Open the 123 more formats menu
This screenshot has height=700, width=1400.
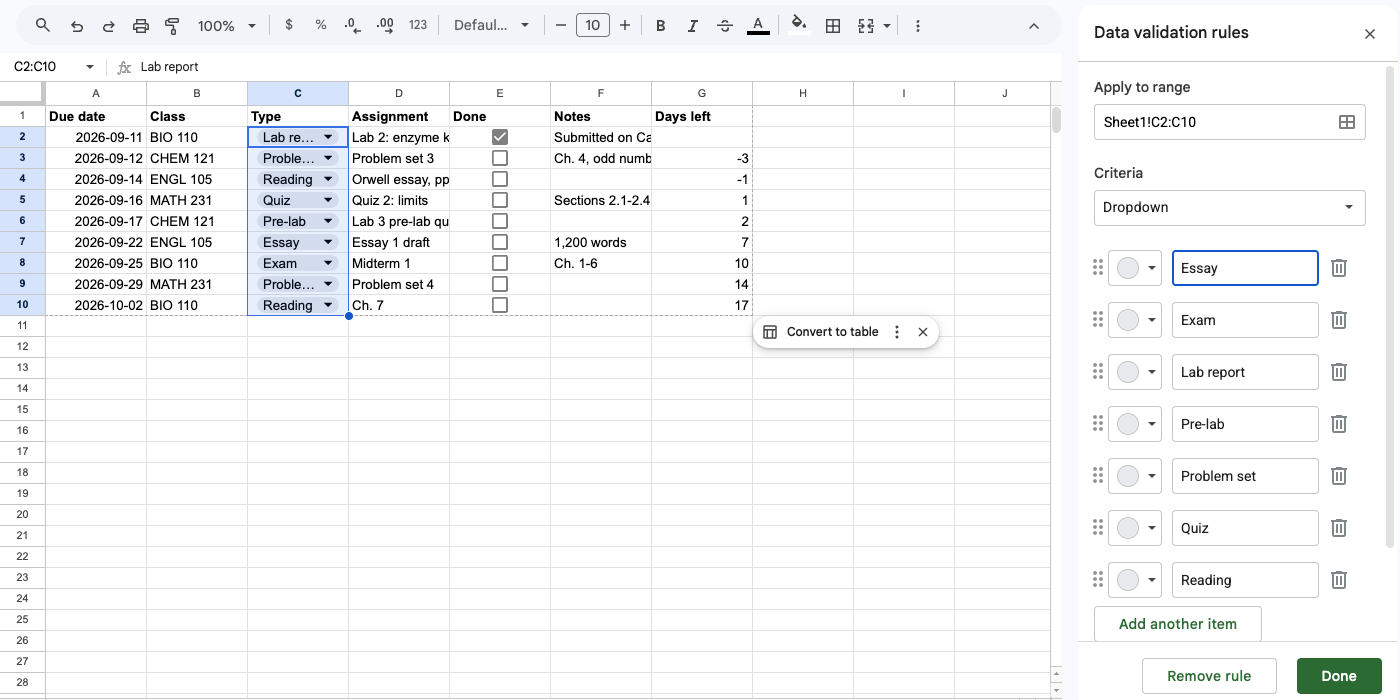pos(418,25)
